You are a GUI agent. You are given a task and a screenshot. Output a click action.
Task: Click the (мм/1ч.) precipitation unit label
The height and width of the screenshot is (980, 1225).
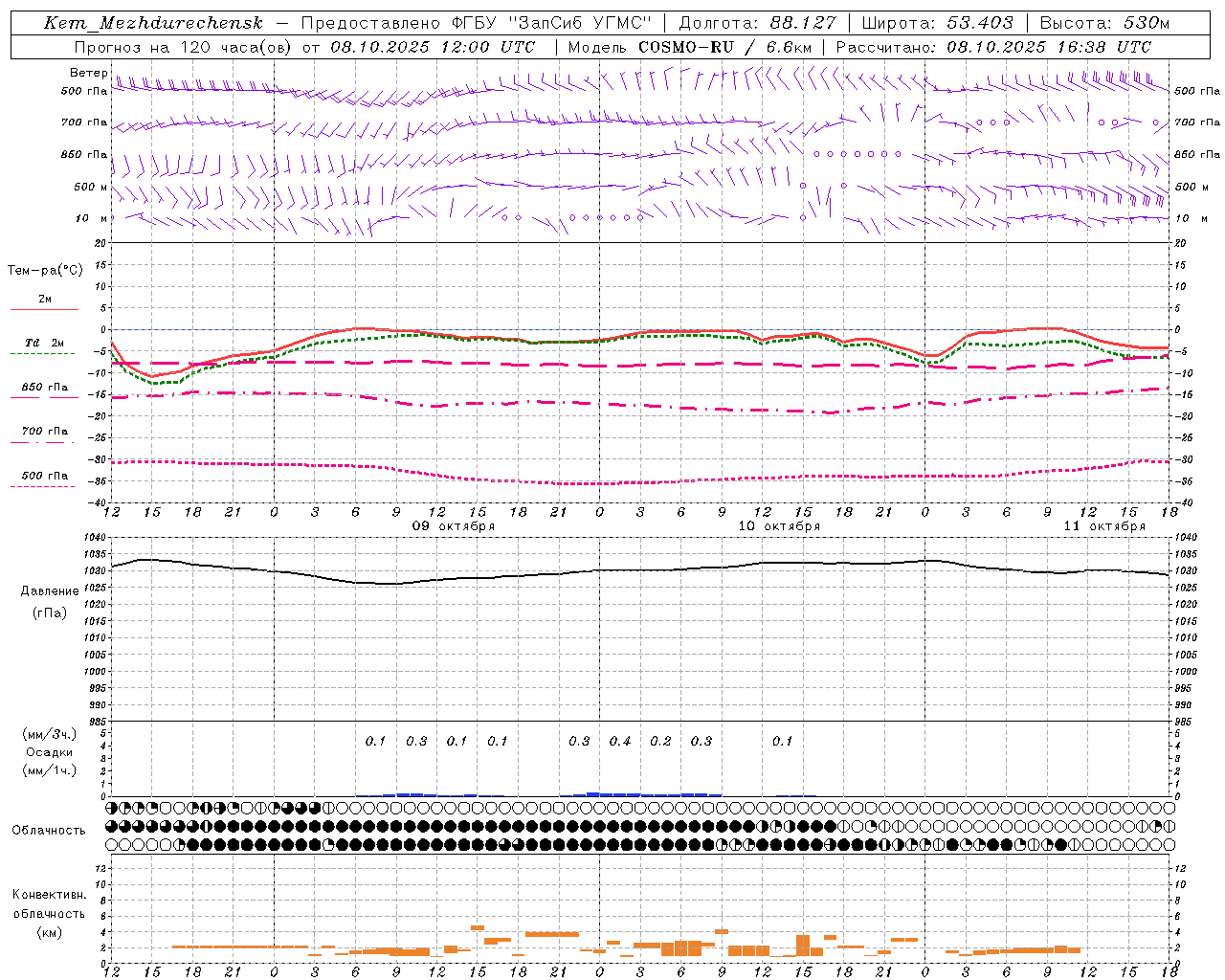tap(50, 770)
